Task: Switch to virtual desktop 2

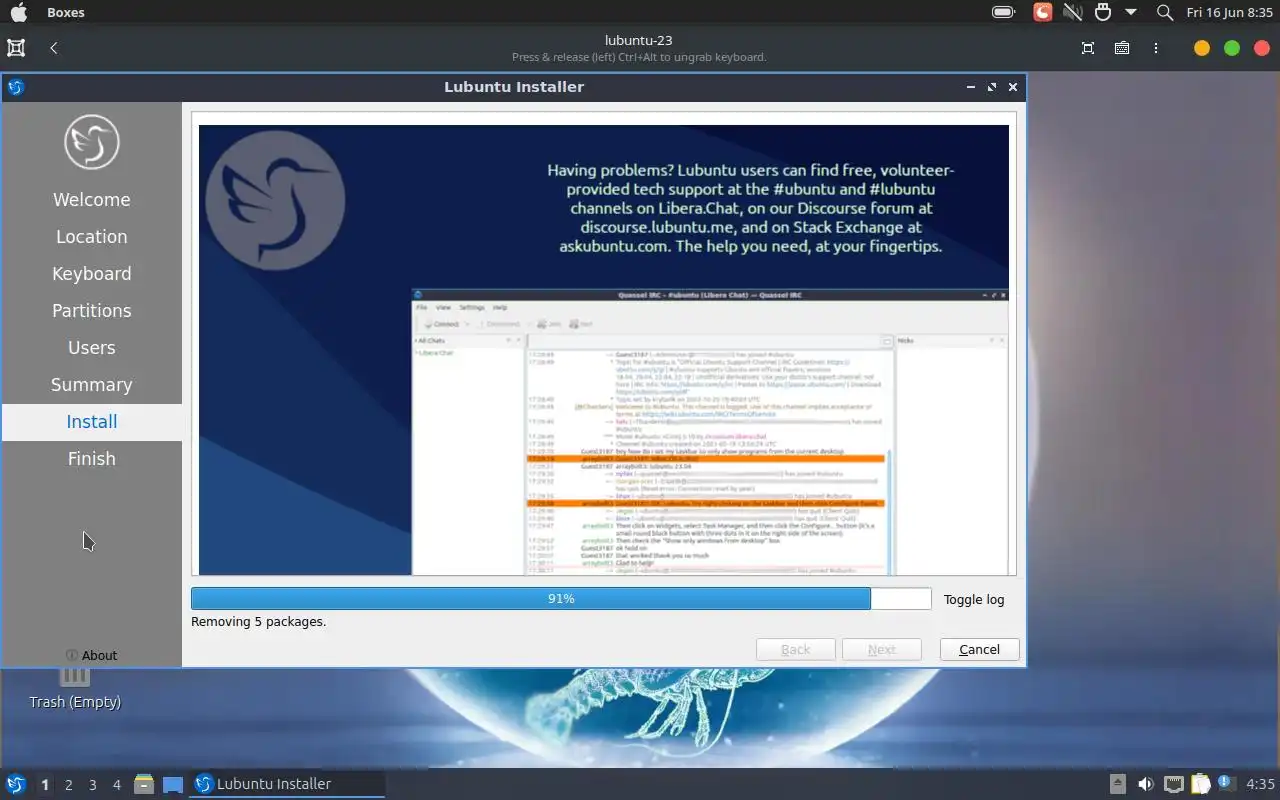Action: point(69,785)
